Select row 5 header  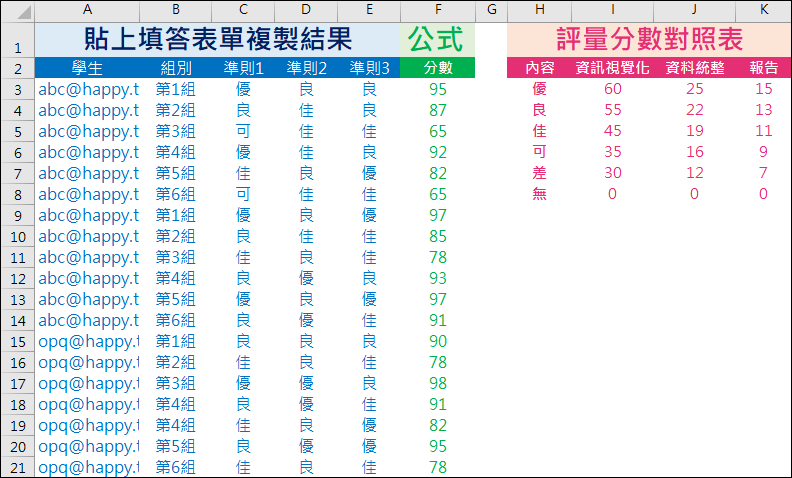click(x=18, y=131)
